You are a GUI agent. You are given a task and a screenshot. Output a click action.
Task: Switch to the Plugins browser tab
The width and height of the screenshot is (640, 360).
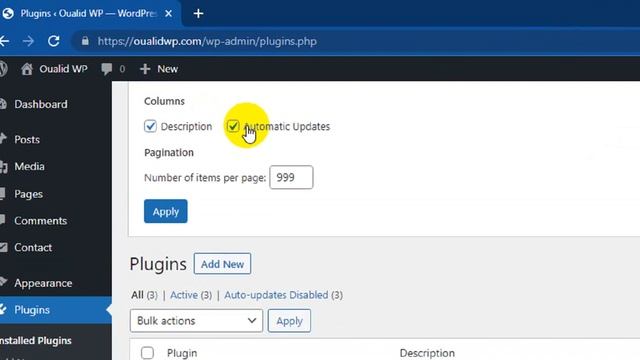pyautogui.click(x=88, y=13)
